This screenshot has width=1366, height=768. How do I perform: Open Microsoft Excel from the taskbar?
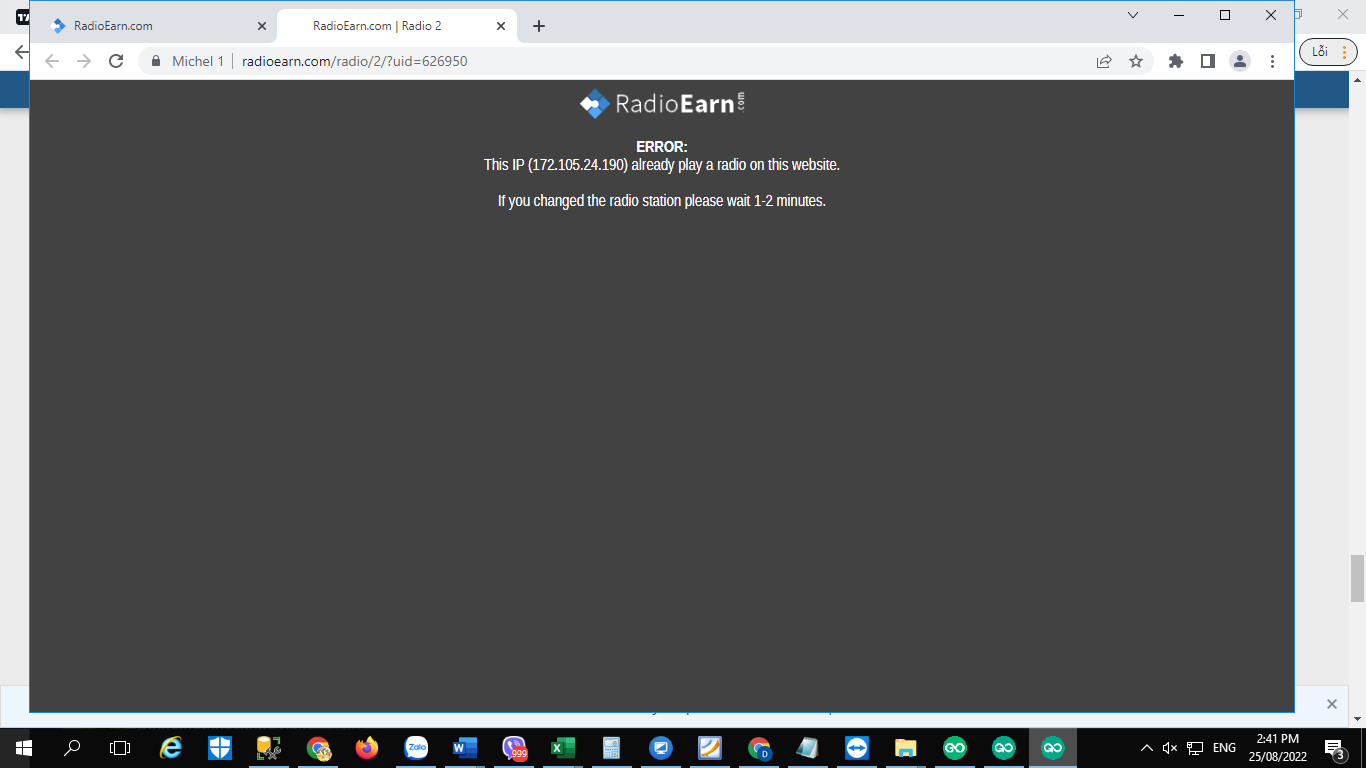pyautogui.click(x=563, y=748)
